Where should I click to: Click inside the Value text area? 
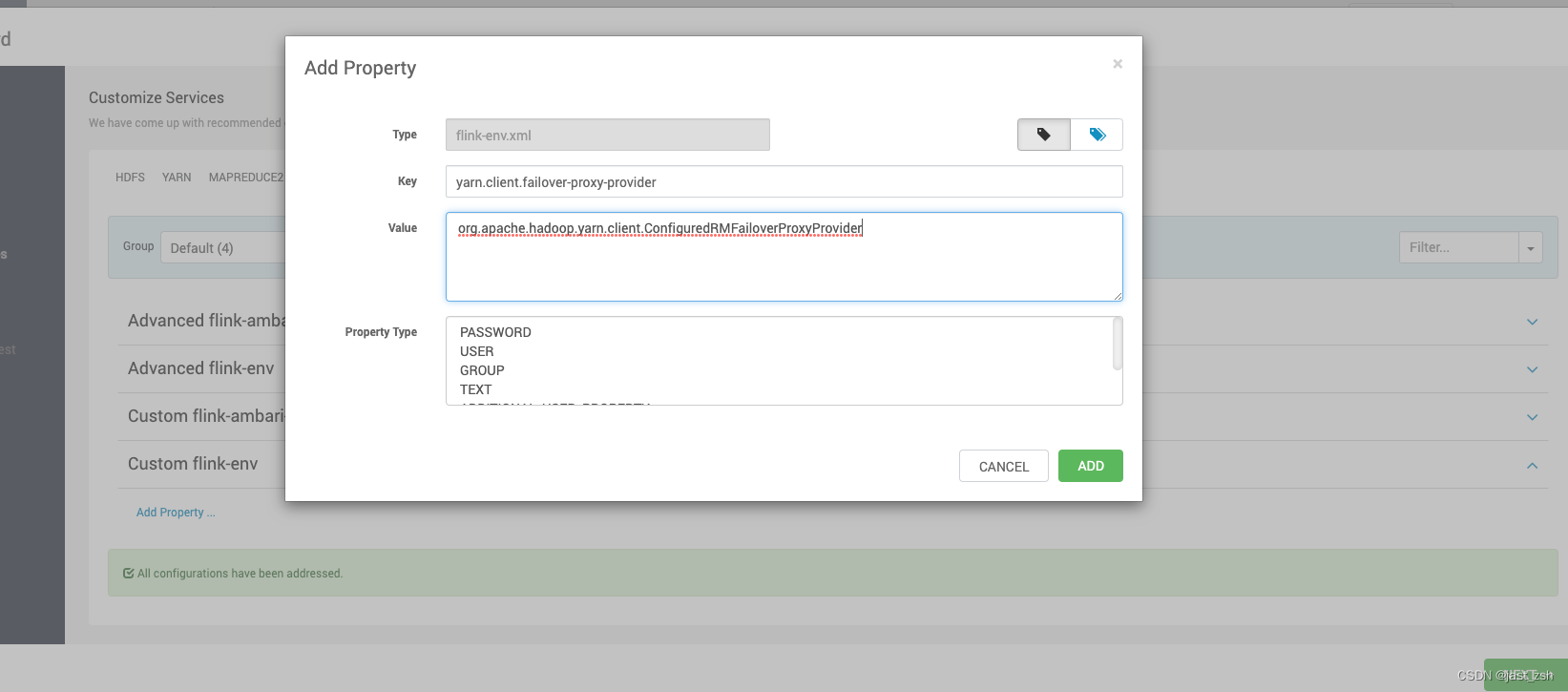tap(784, 257)
